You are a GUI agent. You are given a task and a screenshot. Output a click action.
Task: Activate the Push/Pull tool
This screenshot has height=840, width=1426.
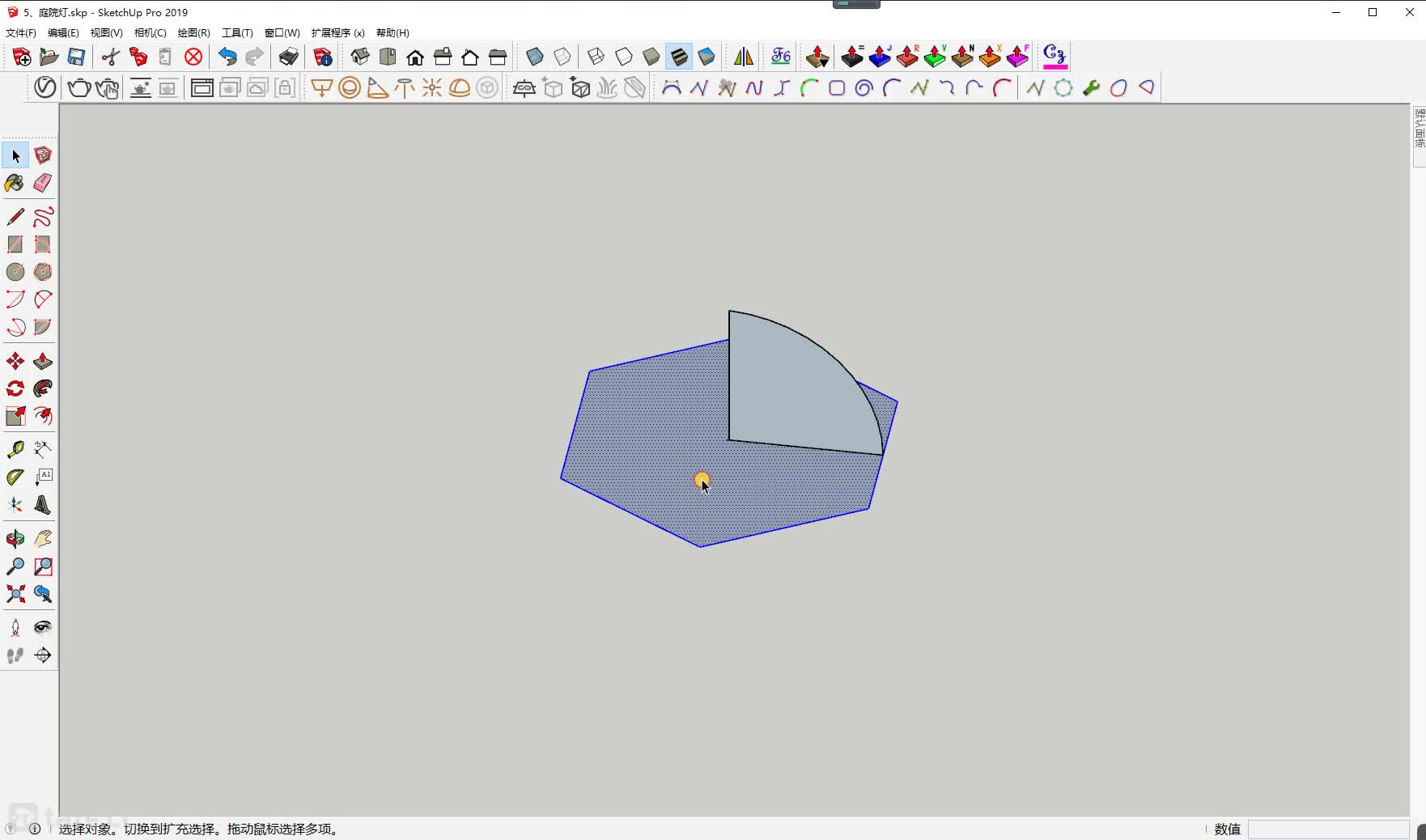43,361
